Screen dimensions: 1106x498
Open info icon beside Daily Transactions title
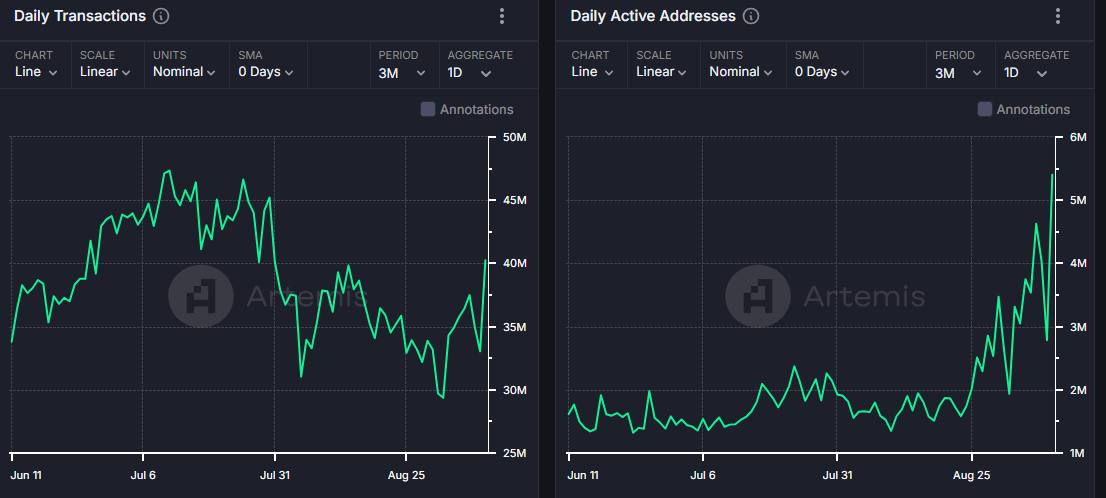(x=161, y=17)
